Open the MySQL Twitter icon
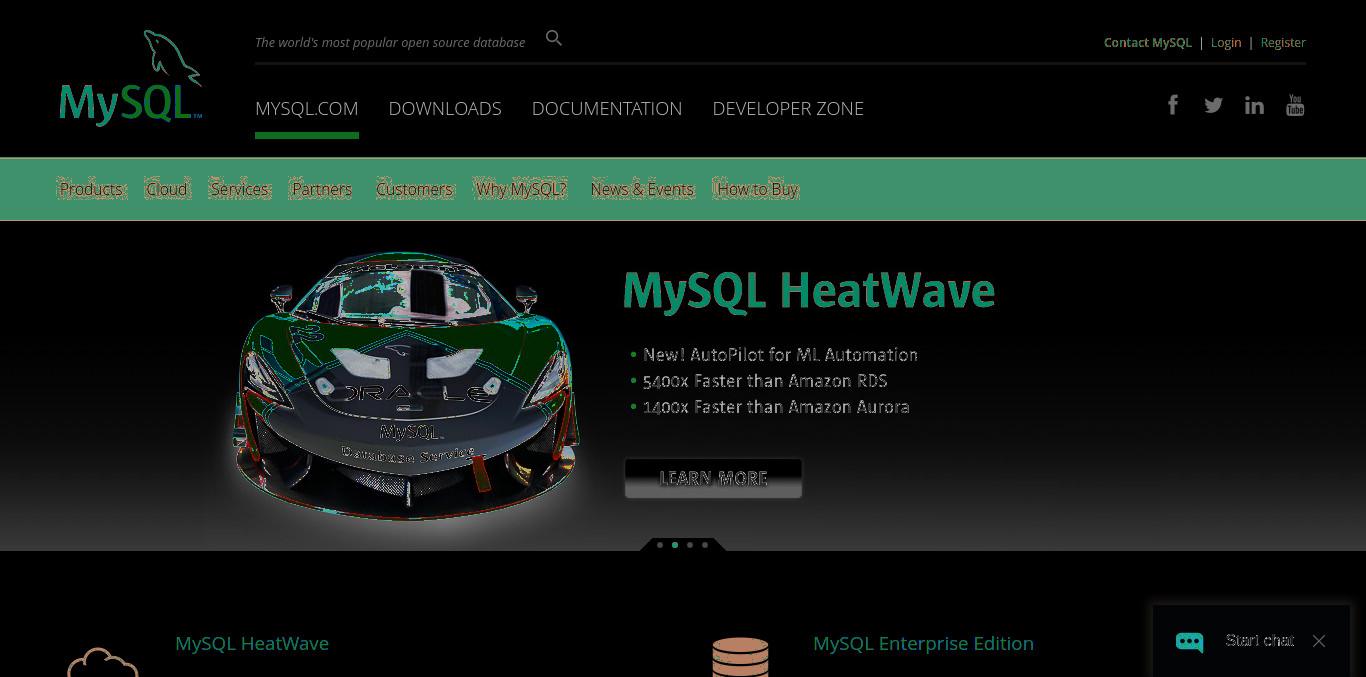Viewport: 1366px width, 677px height. pyautogui.click(x=1213, y=105)
